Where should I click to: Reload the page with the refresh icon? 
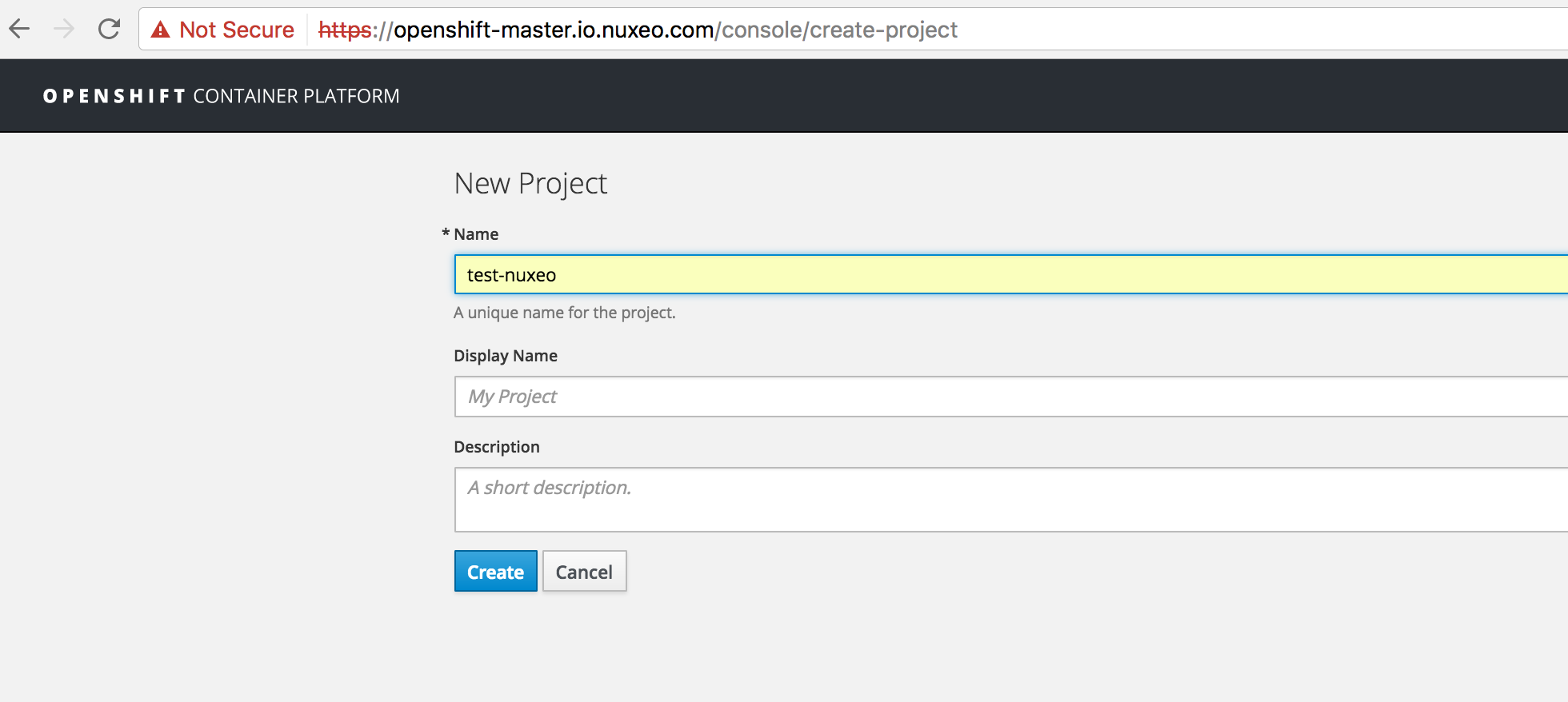(x=109, y=30)
